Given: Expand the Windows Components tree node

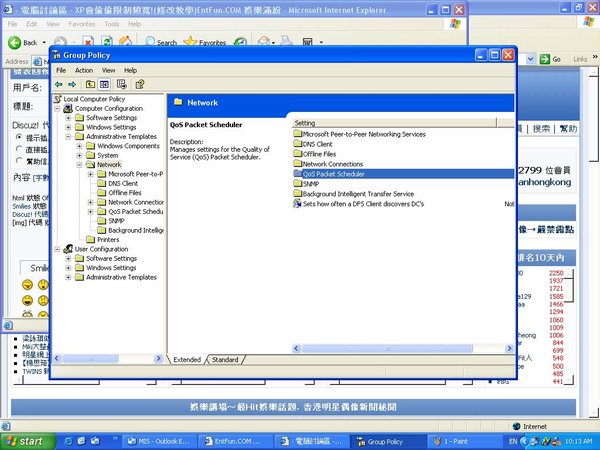Looking at the screenshot, I should (79, 146).
